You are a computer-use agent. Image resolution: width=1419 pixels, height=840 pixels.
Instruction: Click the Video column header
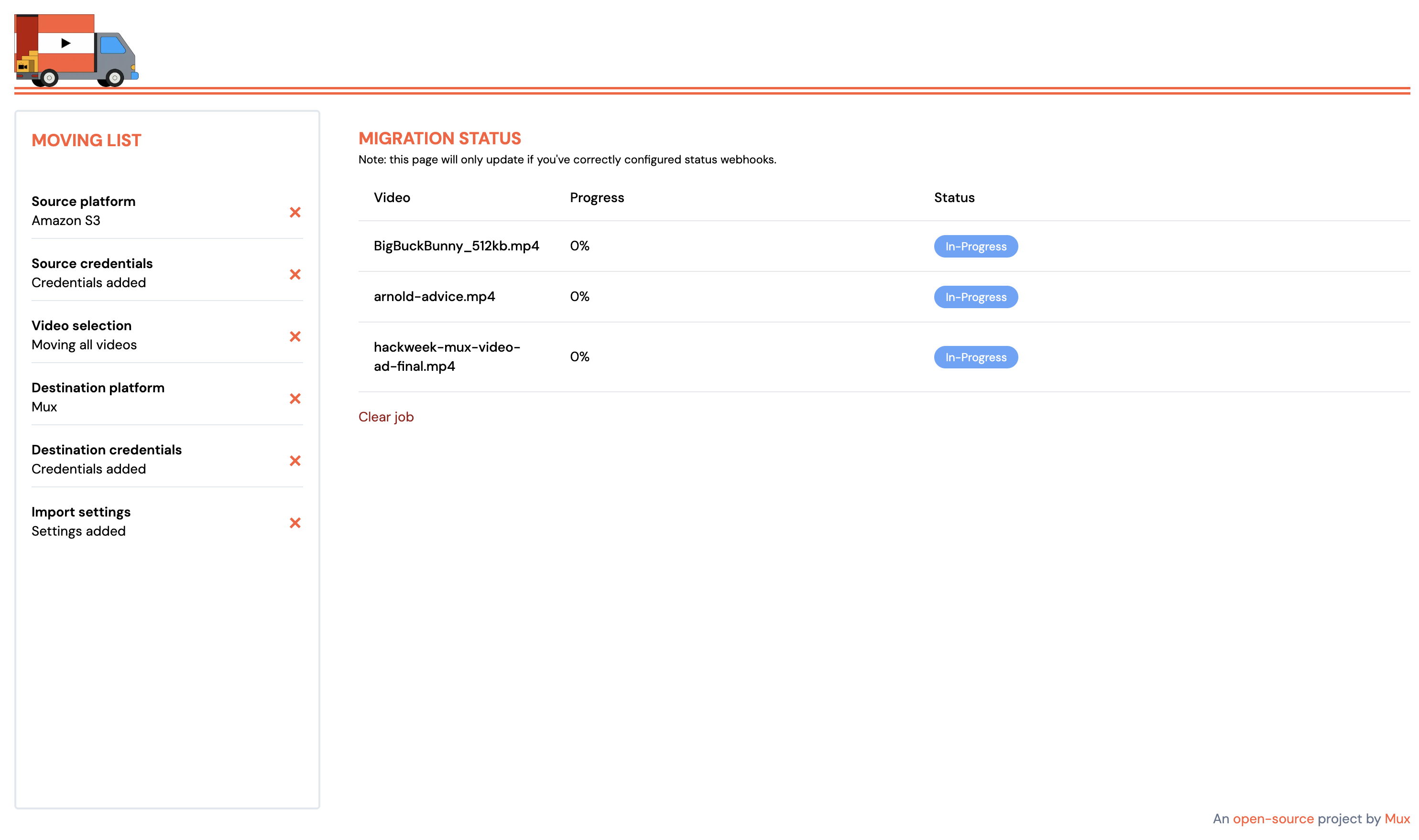click(x=391, y=197)
